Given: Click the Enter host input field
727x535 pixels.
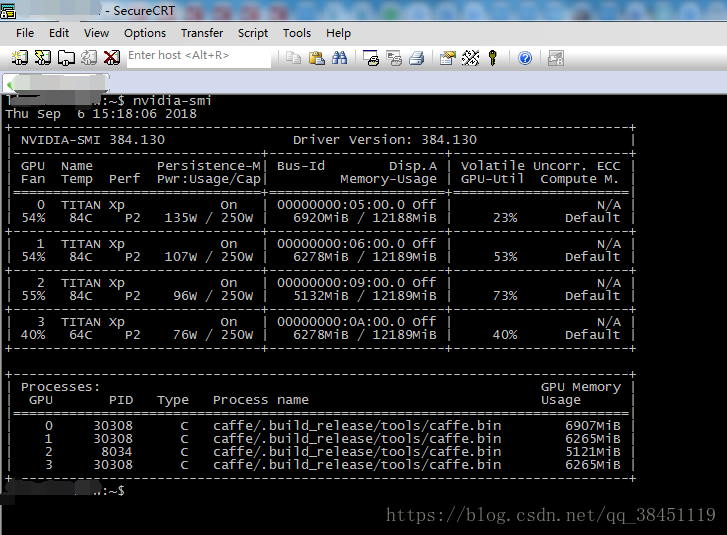Looking at the screenshot, I should click(x=199, y=57).
